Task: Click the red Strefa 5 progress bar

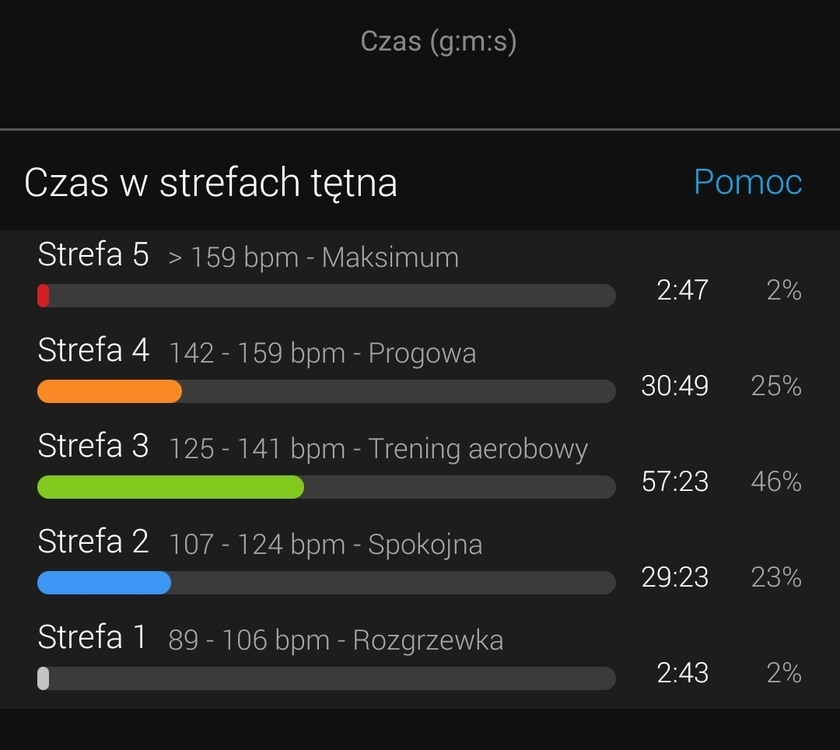Action: (x=44, y=295)
